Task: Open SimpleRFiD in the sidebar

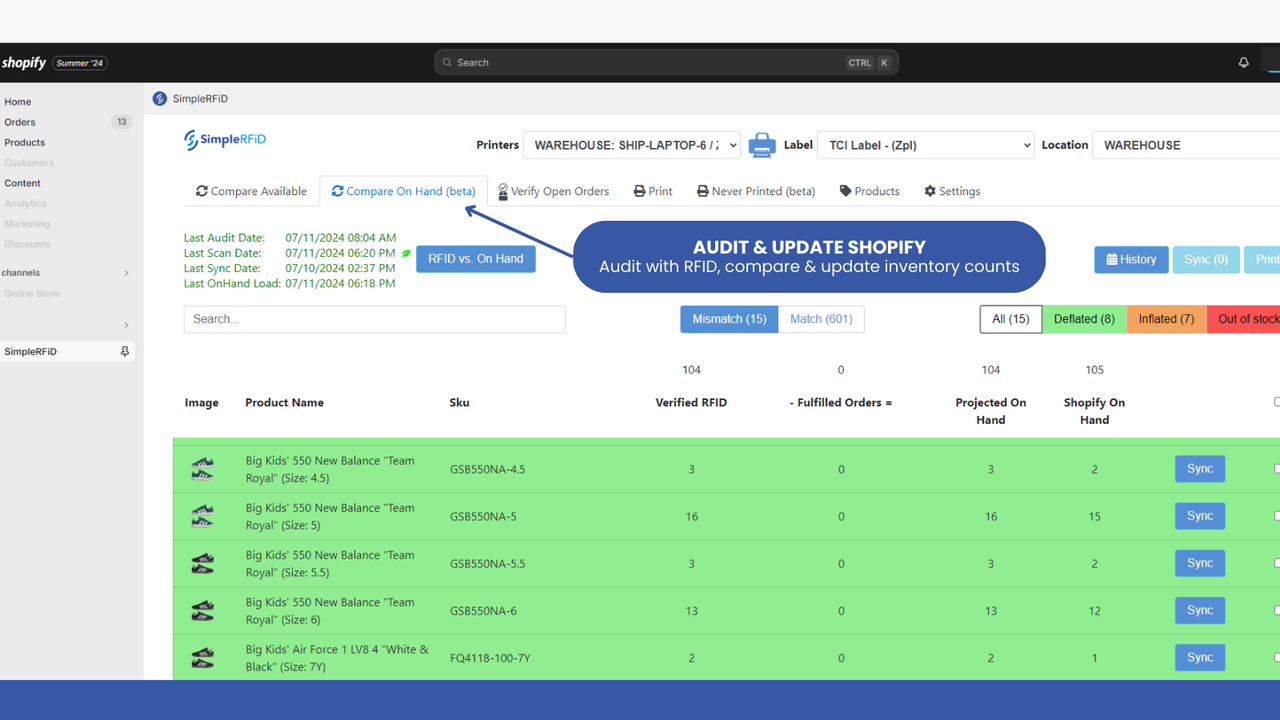Action: 31,352
